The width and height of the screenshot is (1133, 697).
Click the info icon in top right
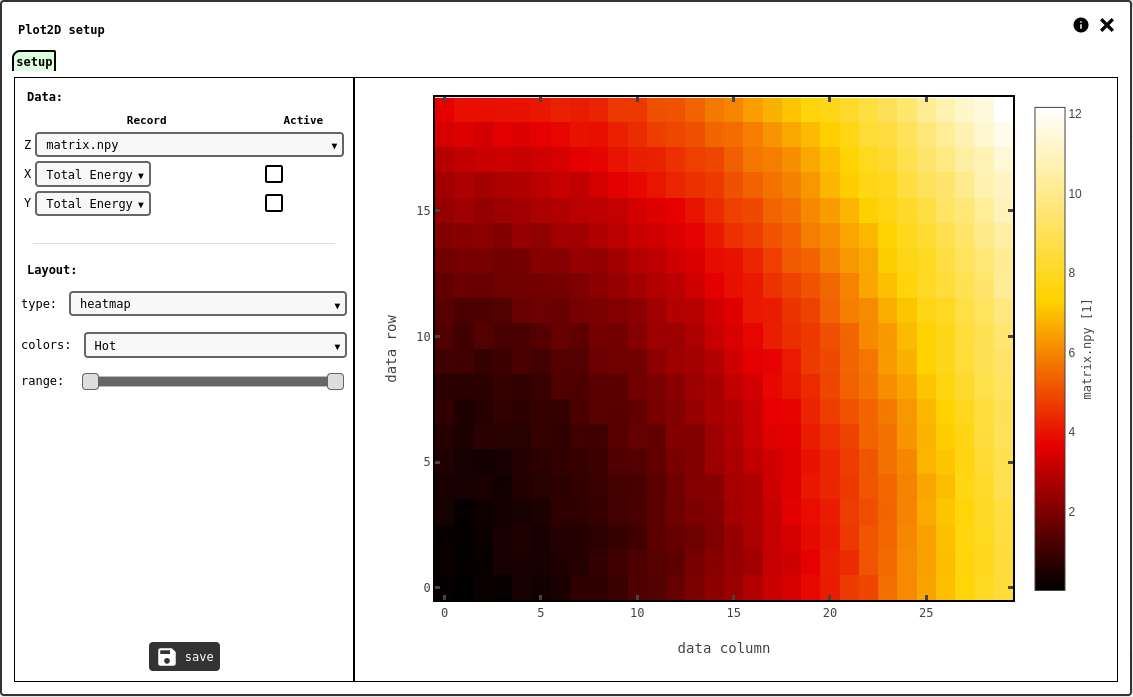point(1080,25)
